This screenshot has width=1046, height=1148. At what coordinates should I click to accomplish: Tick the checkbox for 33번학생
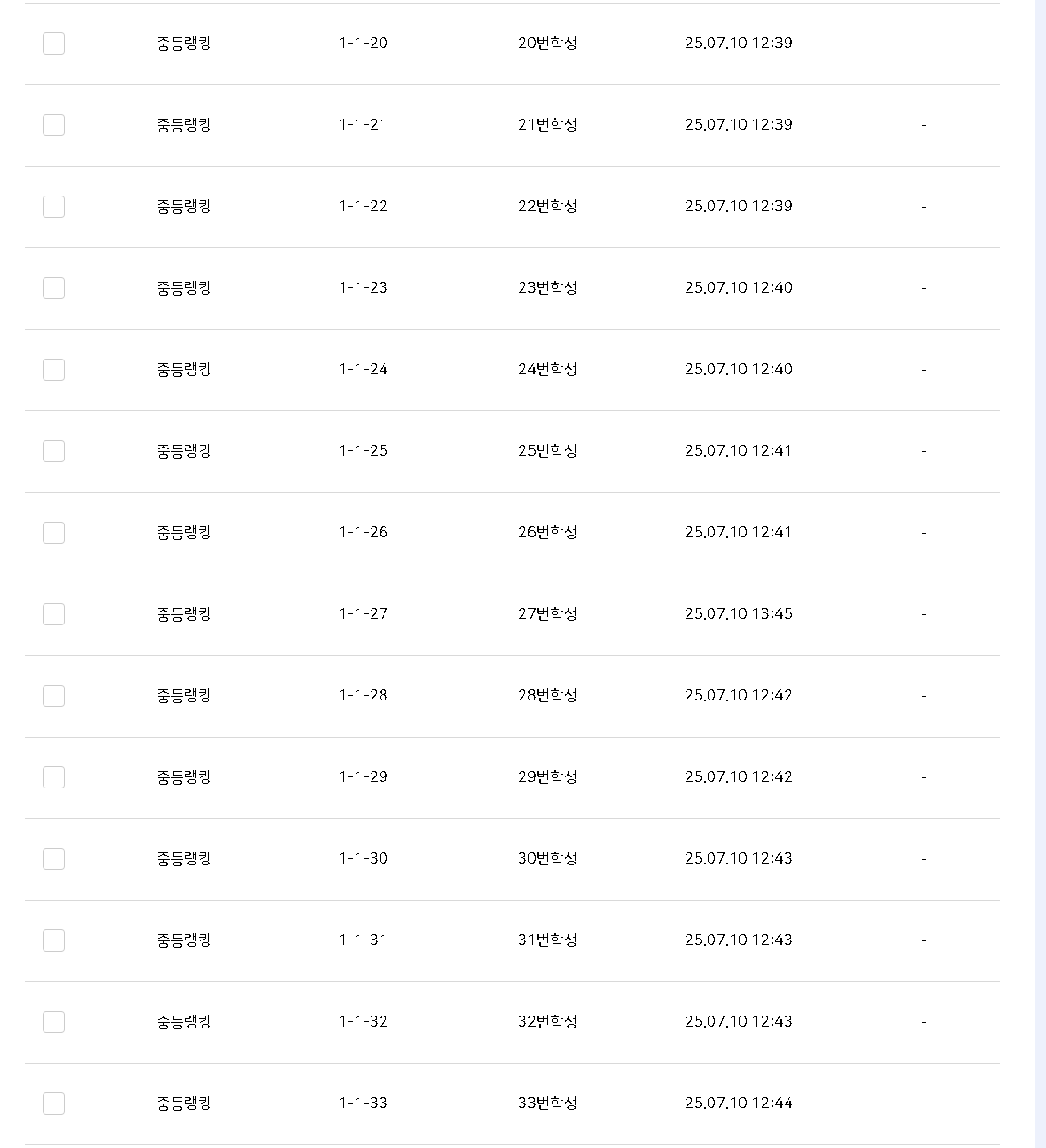54,1104
